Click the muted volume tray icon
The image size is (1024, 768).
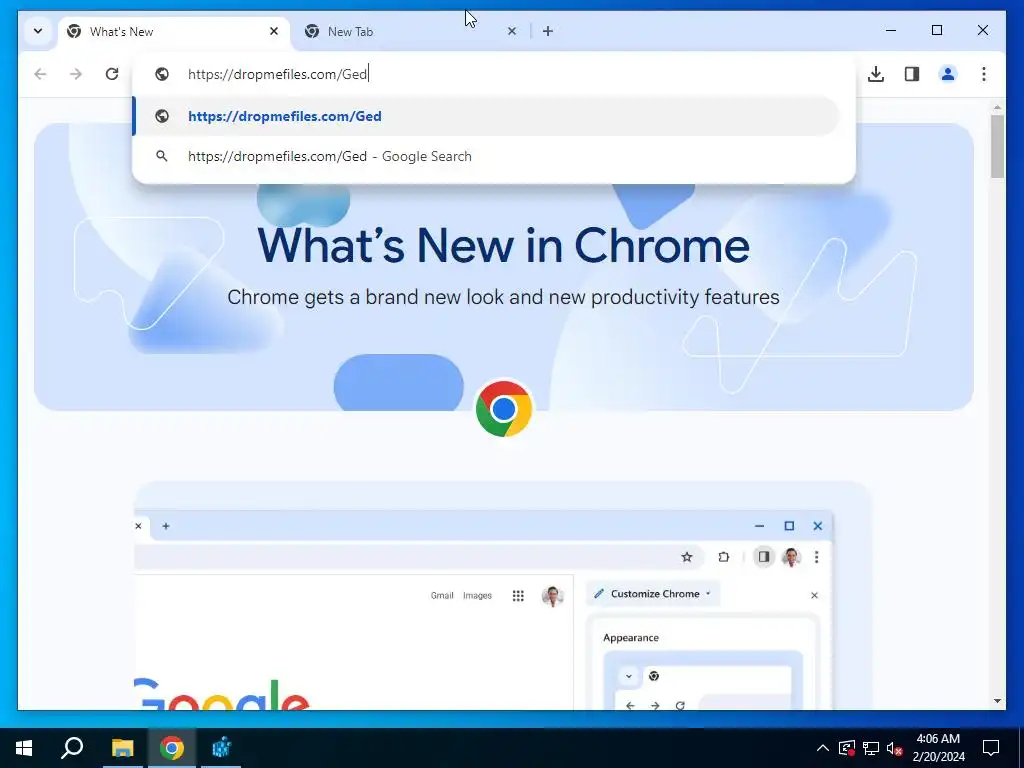(894, 748)
